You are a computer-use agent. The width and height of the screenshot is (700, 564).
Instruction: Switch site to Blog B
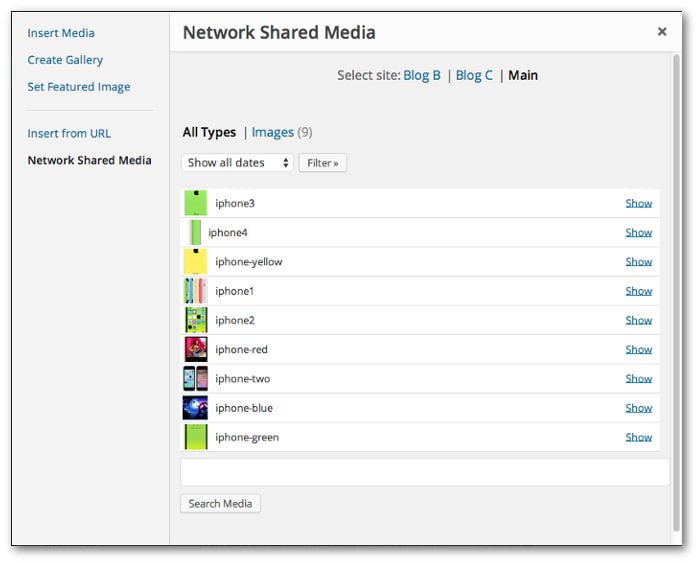click(422, 75)
